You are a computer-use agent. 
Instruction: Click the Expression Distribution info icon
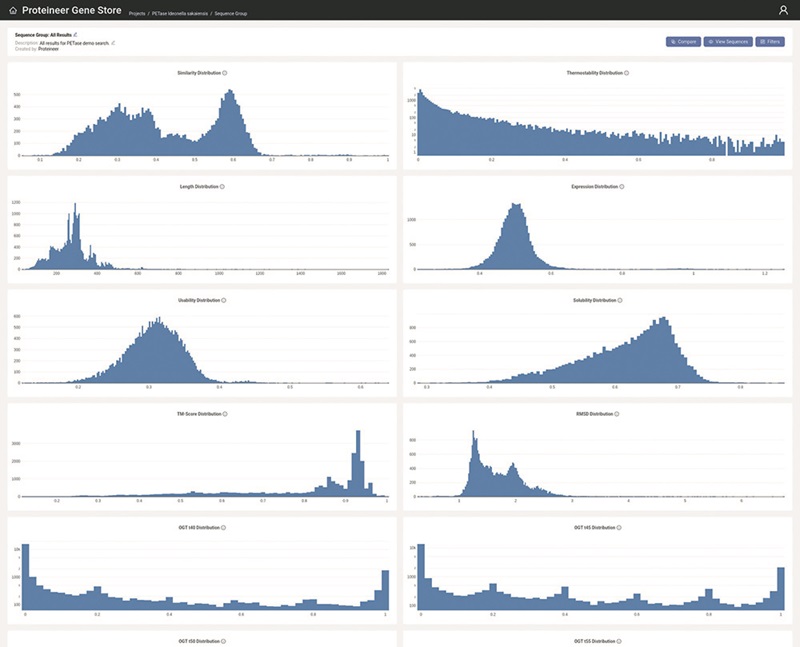click(622, 186)
